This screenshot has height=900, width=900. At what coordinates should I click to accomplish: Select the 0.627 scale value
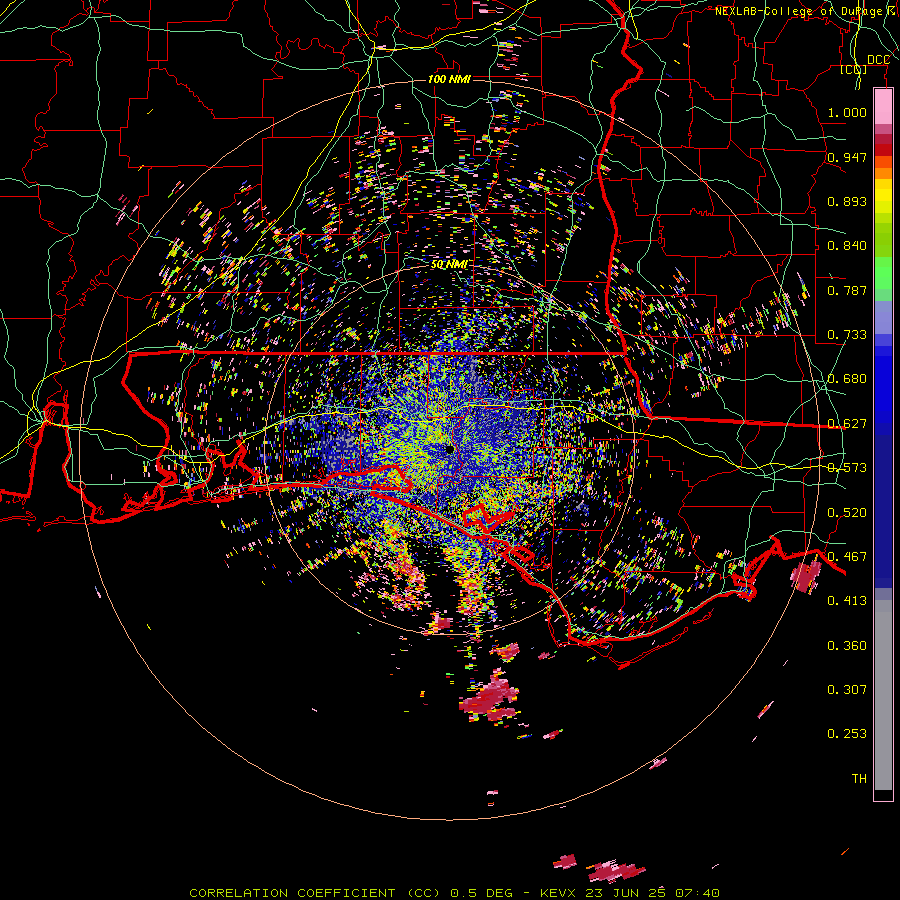point(847,424)
